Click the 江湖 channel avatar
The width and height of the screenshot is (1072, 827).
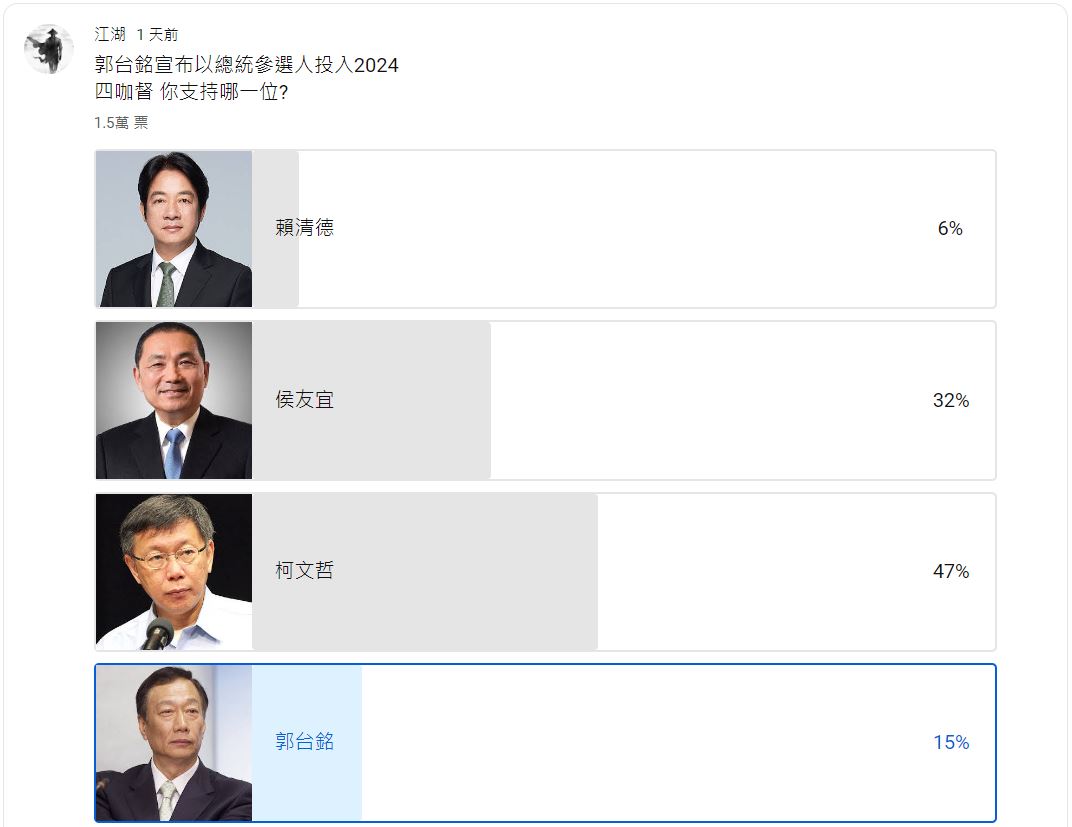coord(48,49)
